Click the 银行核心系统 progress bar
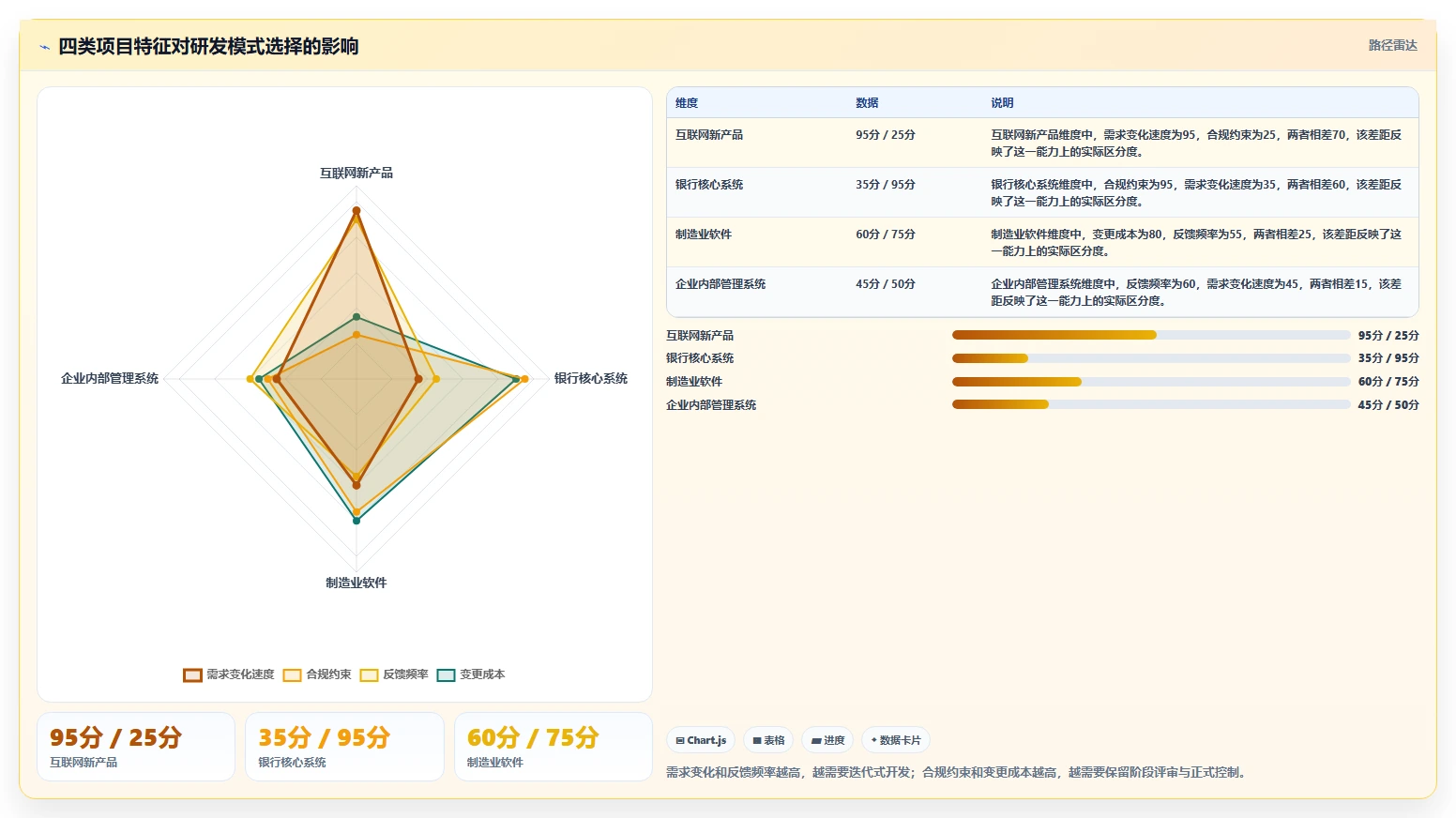The image size is (1456, 818). coord(1151,358)
